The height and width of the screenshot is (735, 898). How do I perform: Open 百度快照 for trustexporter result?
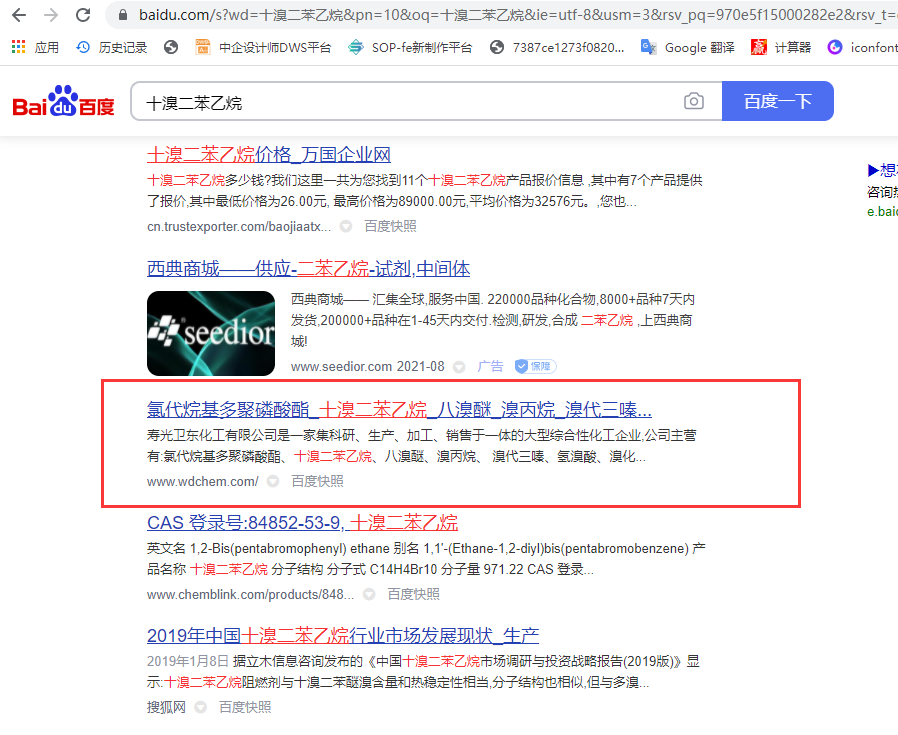click(391, 226)
